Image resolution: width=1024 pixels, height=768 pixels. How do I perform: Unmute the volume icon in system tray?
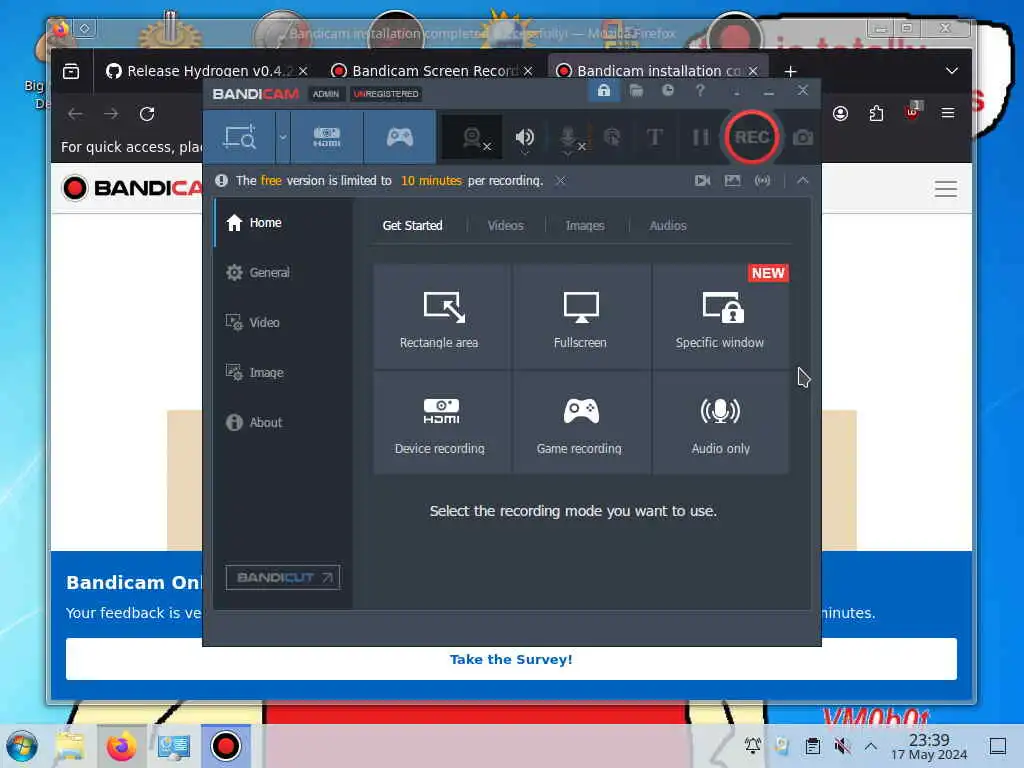[x=842, y=746]
